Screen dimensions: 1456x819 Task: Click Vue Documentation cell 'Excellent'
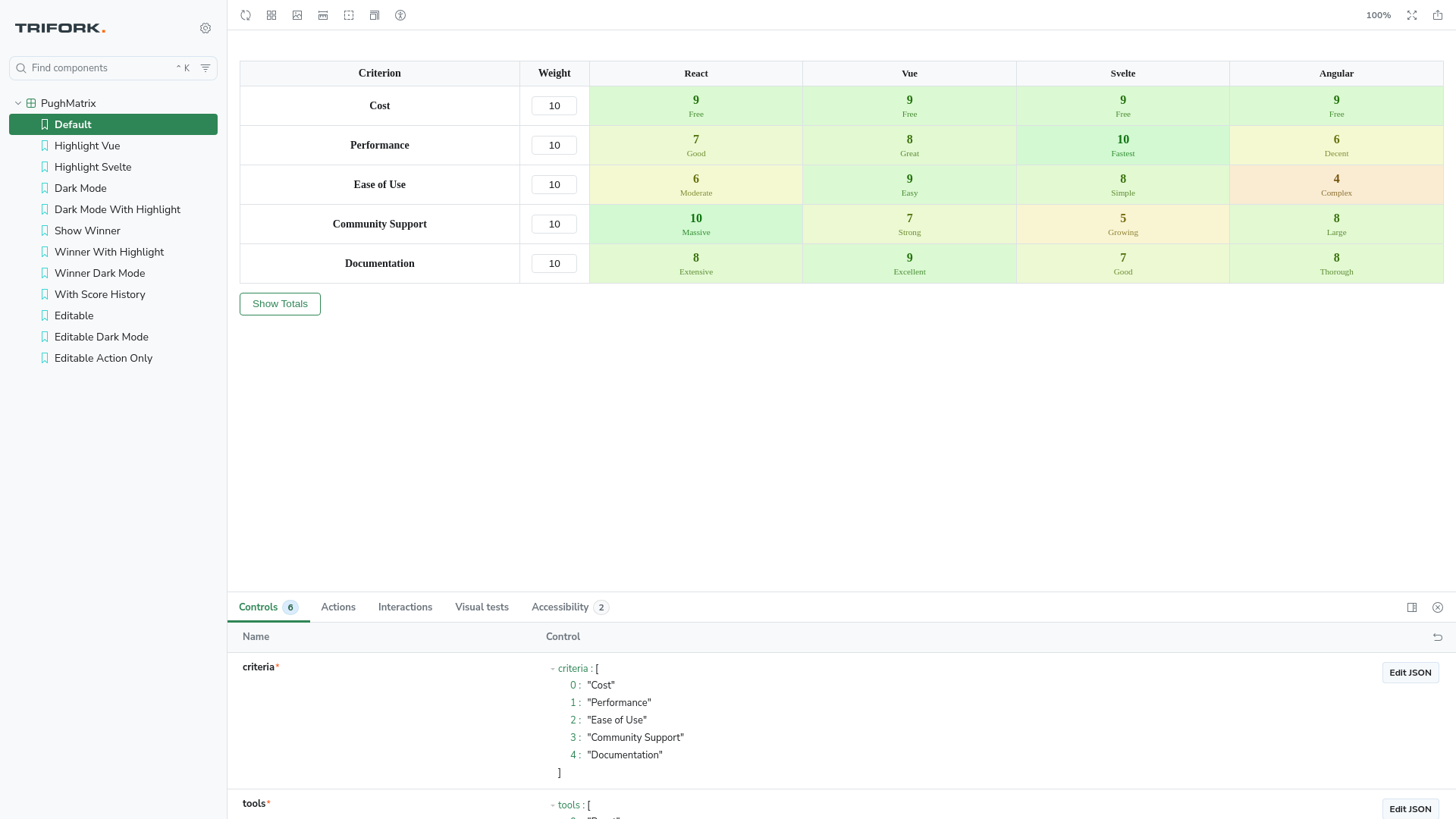[x=909, y=264]
